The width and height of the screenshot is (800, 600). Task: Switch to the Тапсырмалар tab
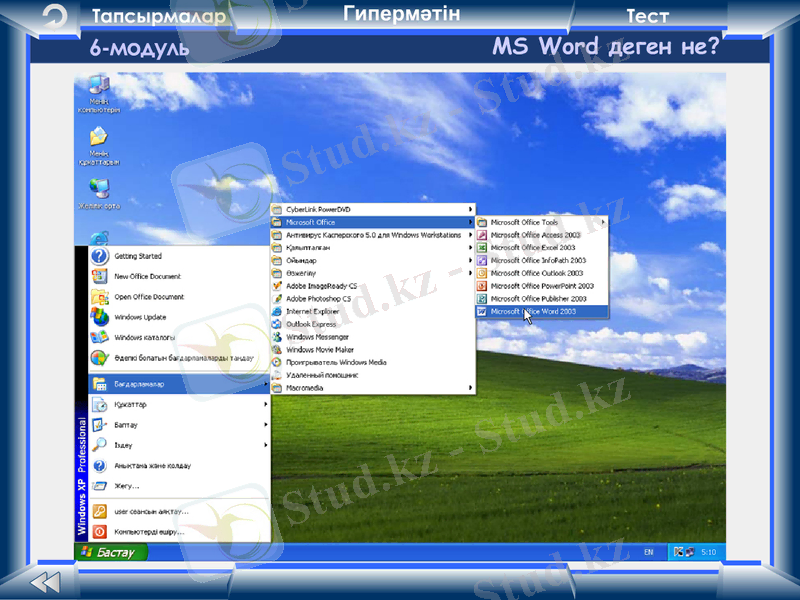pyautogui.click(x=158, y=17)
